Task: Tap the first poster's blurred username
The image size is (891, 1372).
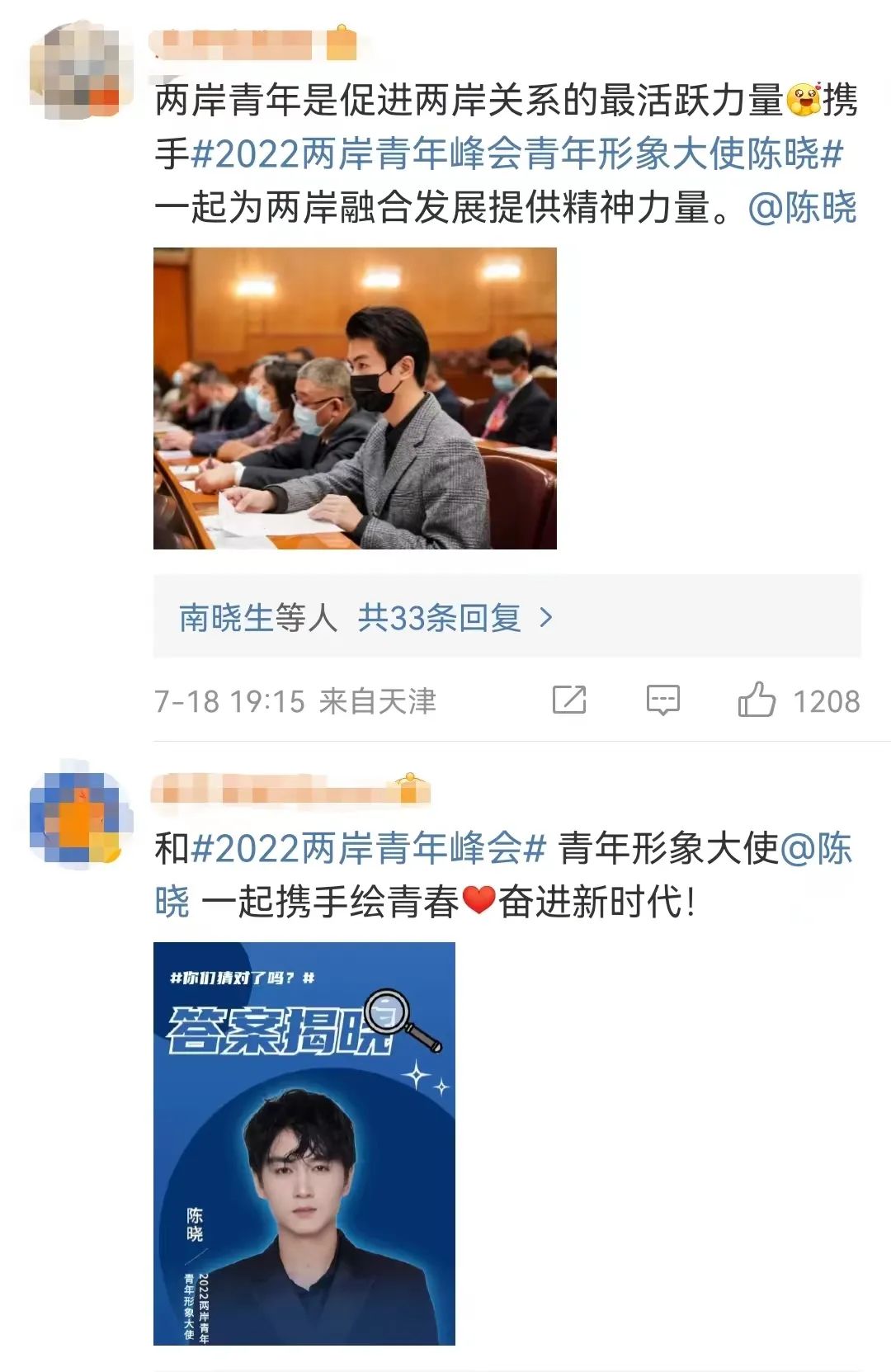Action: click(x=236, y=45)
